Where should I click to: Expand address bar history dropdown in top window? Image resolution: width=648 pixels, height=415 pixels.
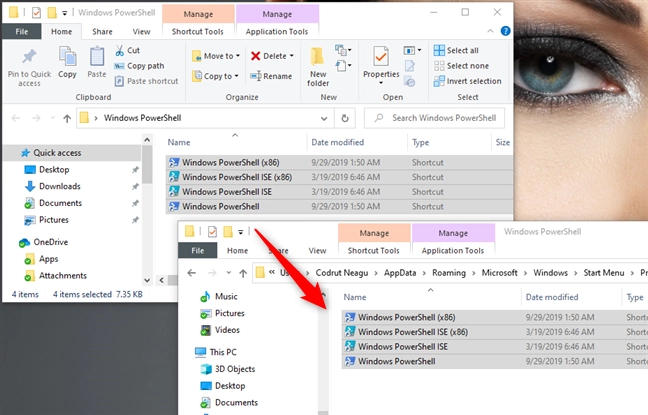tap(324, 119)
